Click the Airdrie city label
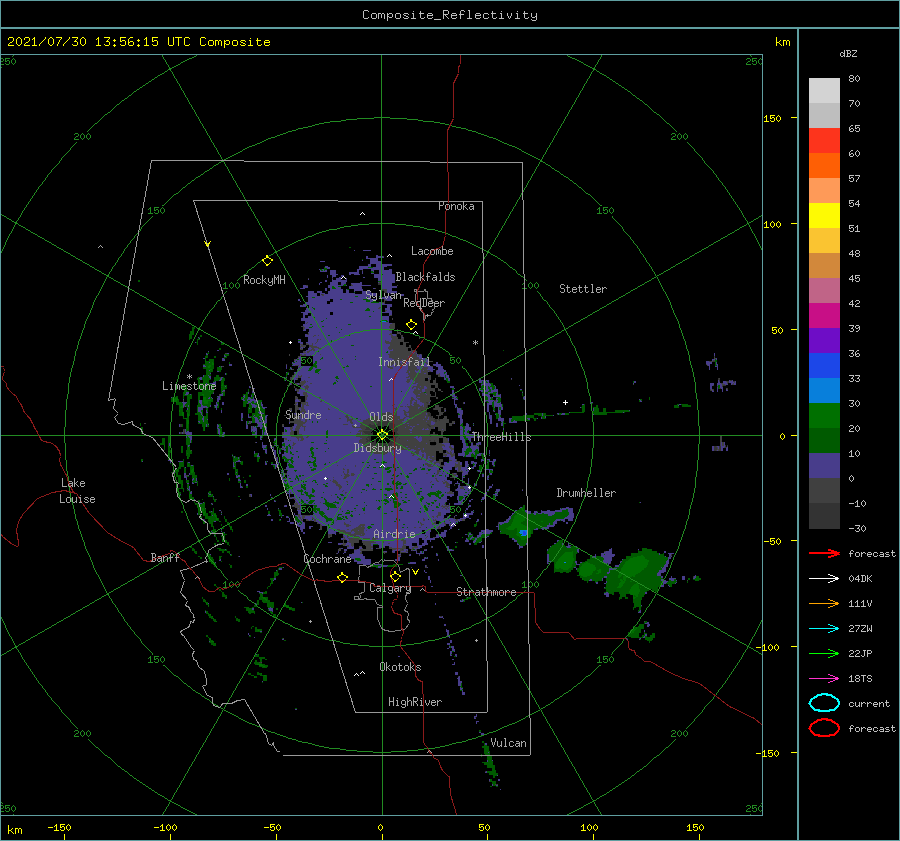The width and height of the screenshot is (900, 841). tap(394, 534)
